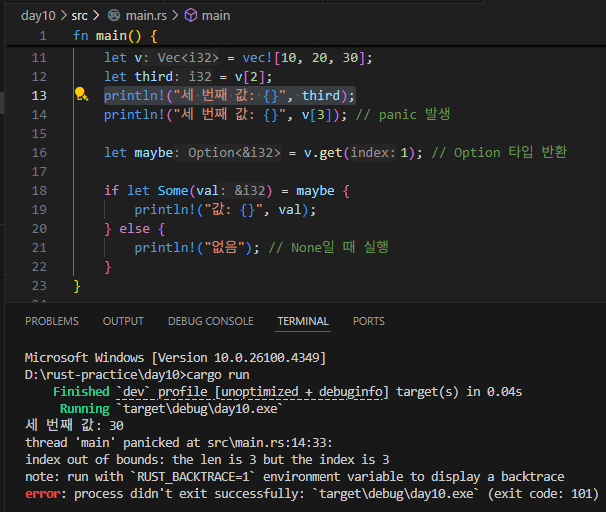
Task: Click 'index out of bounds' terminal message
Action: click(95, 459)
